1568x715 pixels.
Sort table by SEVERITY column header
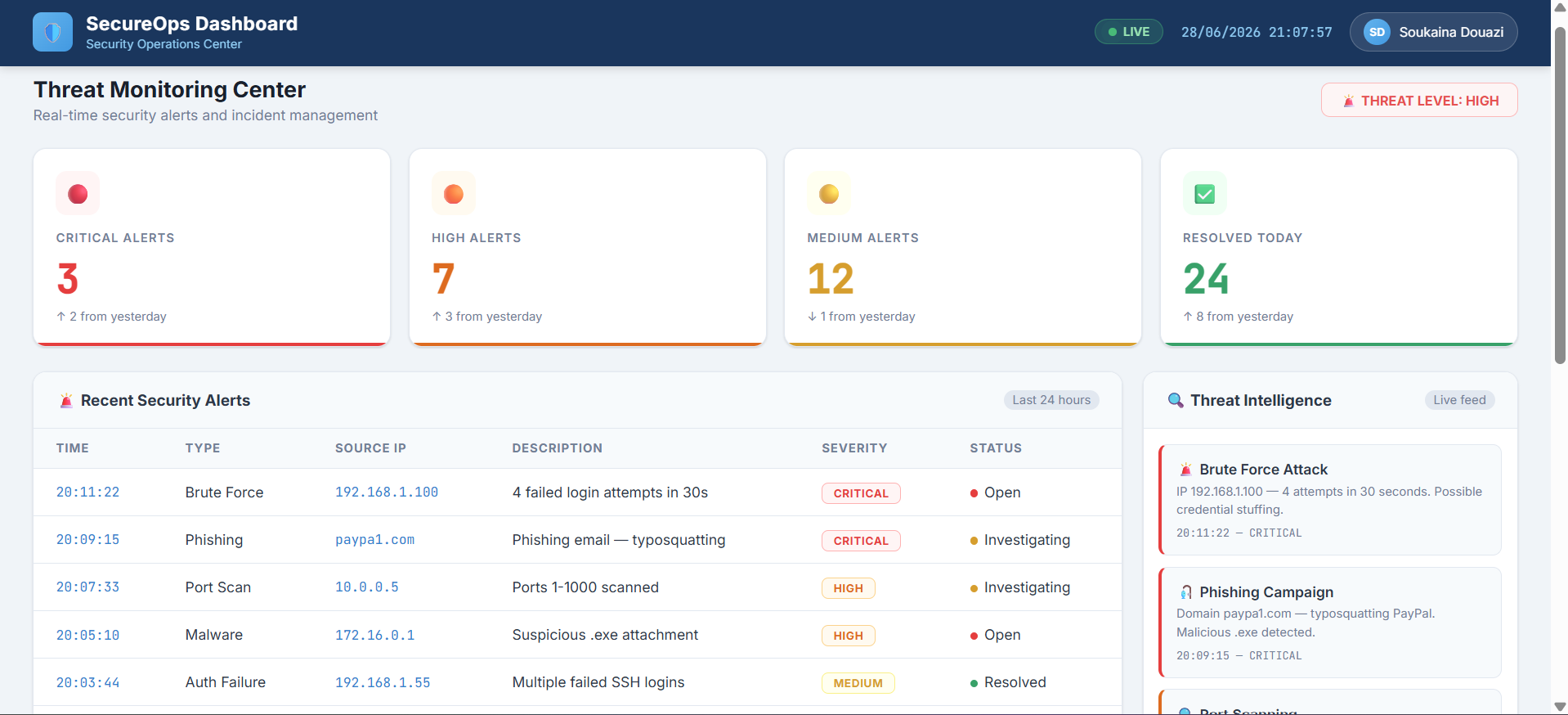[854, 448]
